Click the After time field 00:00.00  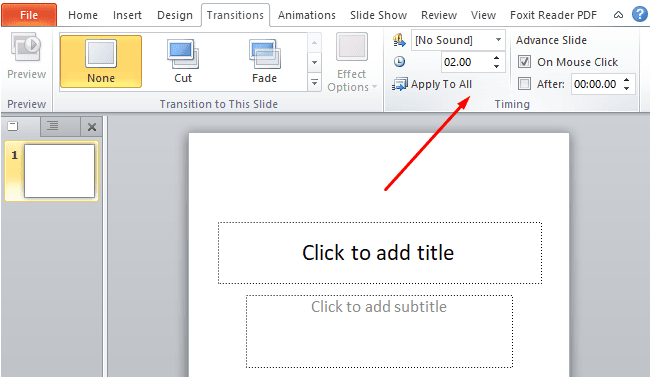coord(596,84)
